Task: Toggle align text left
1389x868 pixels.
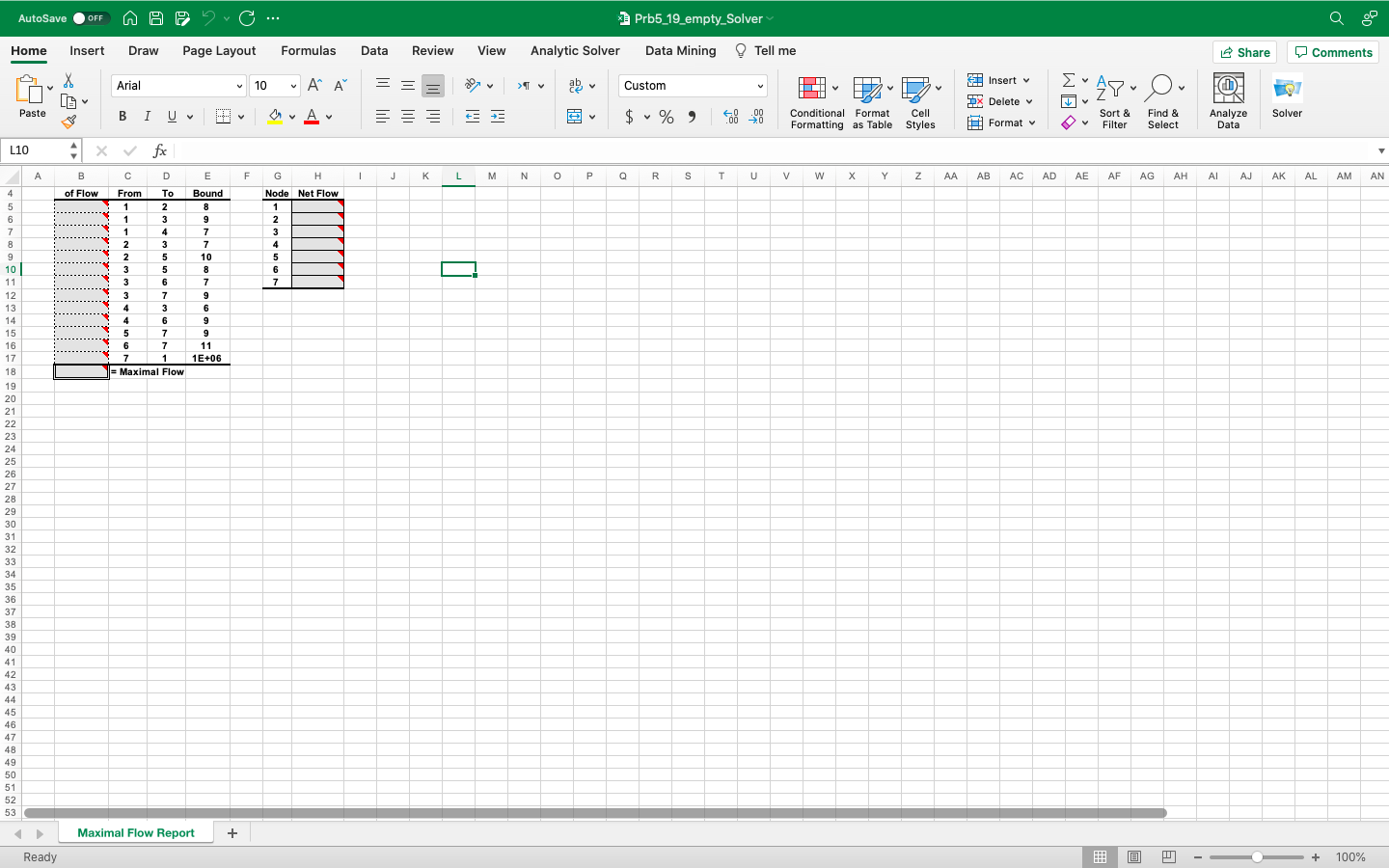Action: point(383,117)
